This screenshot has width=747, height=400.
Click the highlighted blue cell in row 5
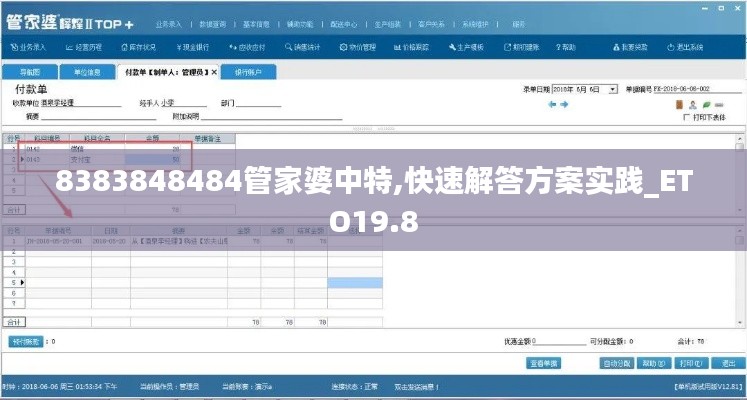(x=355, y=283)
